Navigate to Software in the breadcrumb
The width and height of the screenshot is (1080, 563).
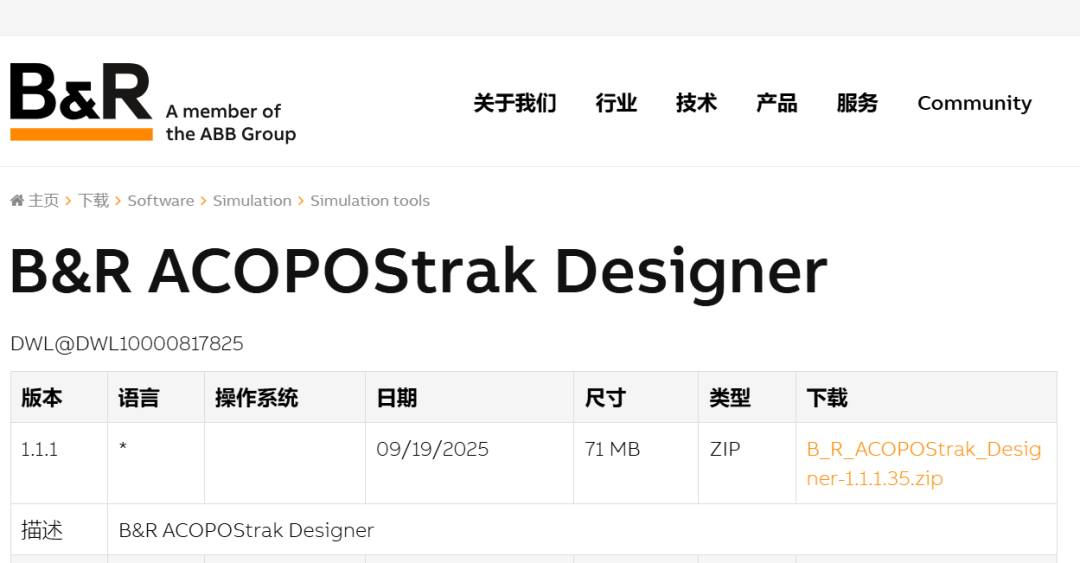click(x=161, y=201)
